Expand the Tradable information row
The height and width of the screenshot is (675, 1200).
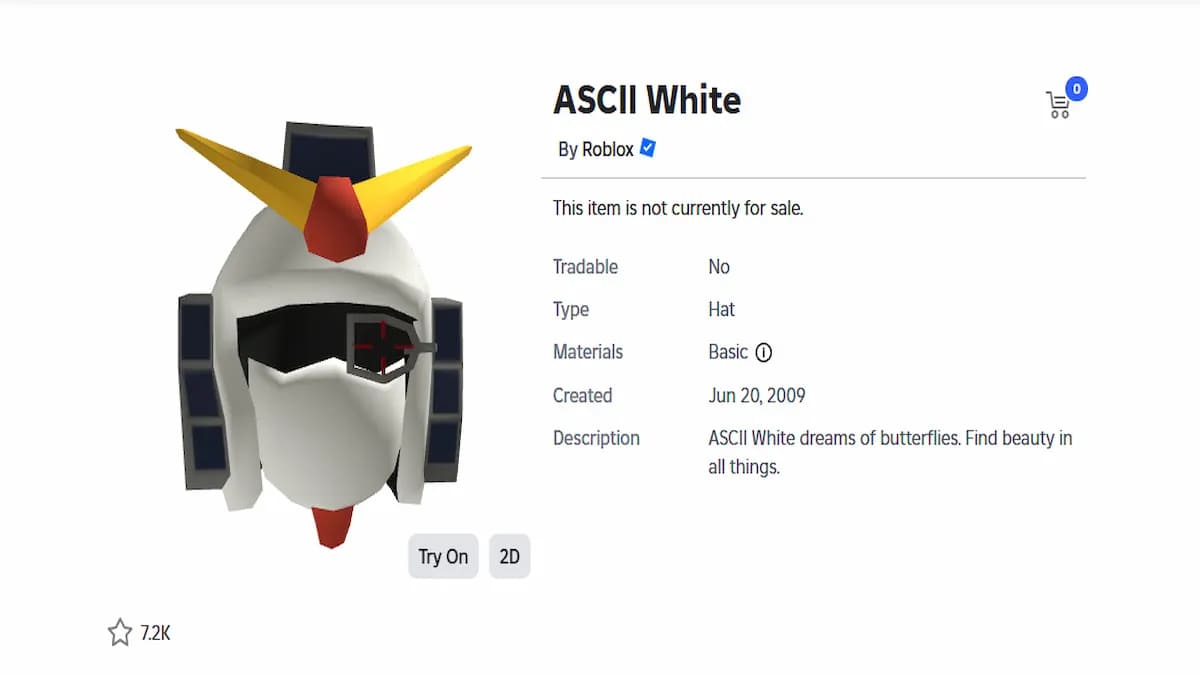coord(585,267)
